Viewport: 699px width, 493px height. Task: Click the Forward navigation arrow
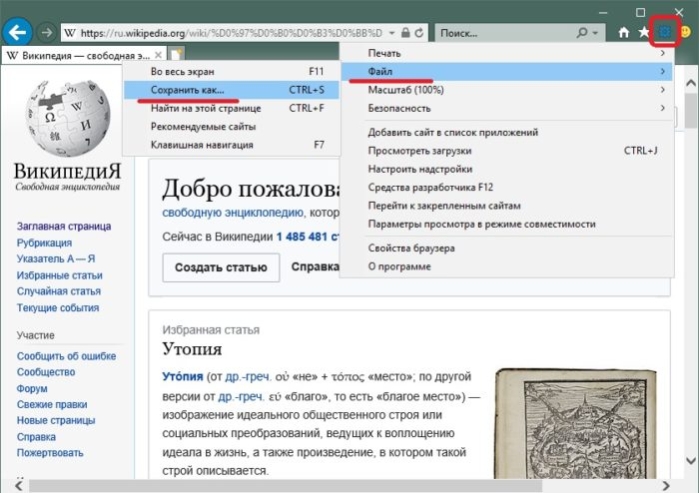click(46, 33)
